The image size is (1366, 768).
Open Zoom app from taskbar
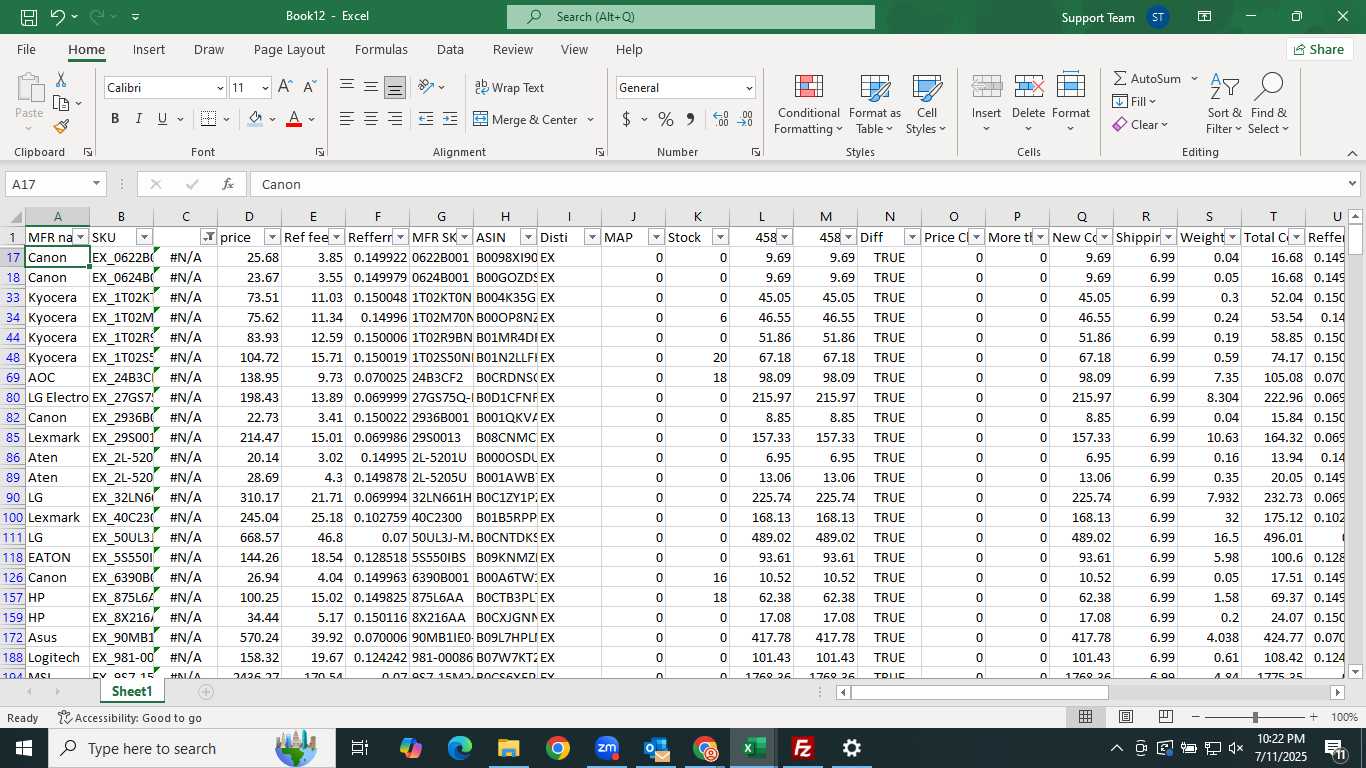[607, 748]
